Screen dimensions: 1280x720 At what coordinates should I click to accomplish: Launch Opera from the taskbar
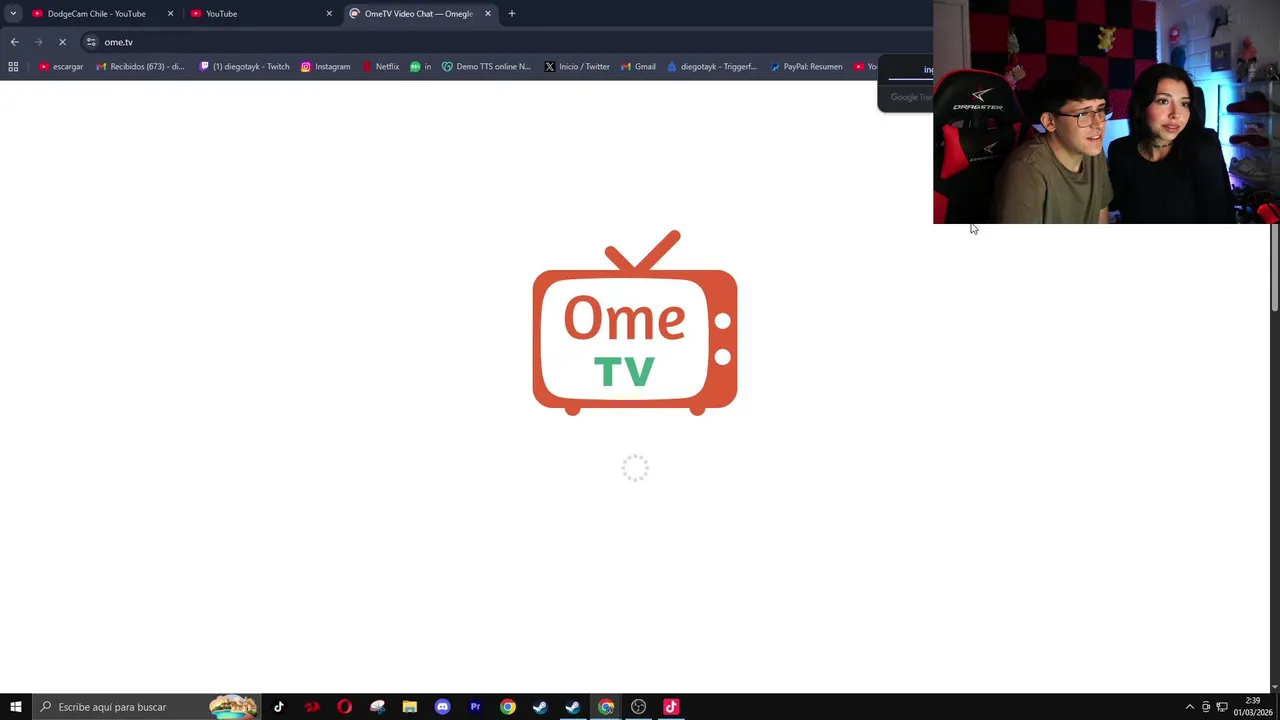(x=344, y=707)
